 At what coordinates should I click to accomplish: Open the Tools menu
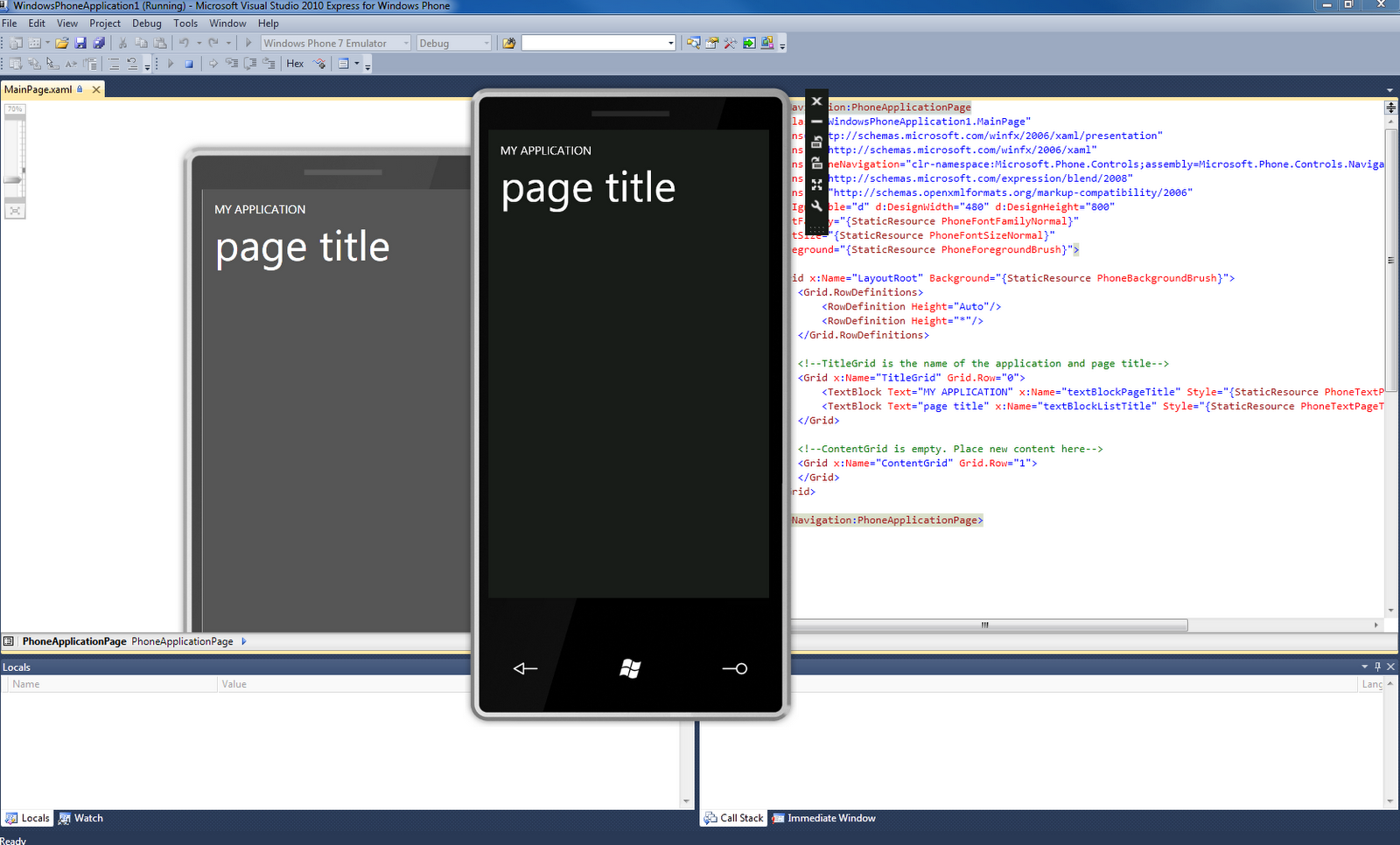[x=185, y=24]
